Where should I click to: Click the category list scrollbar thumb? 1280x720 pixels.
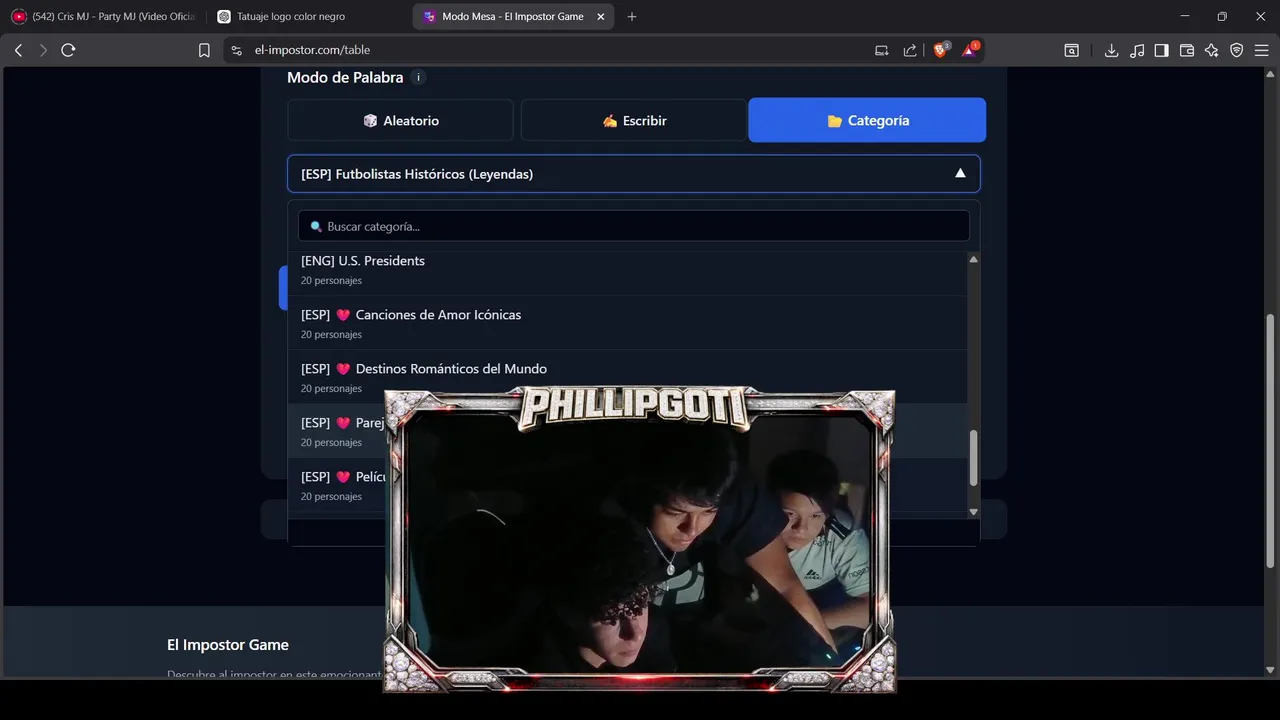coord(973,459)
